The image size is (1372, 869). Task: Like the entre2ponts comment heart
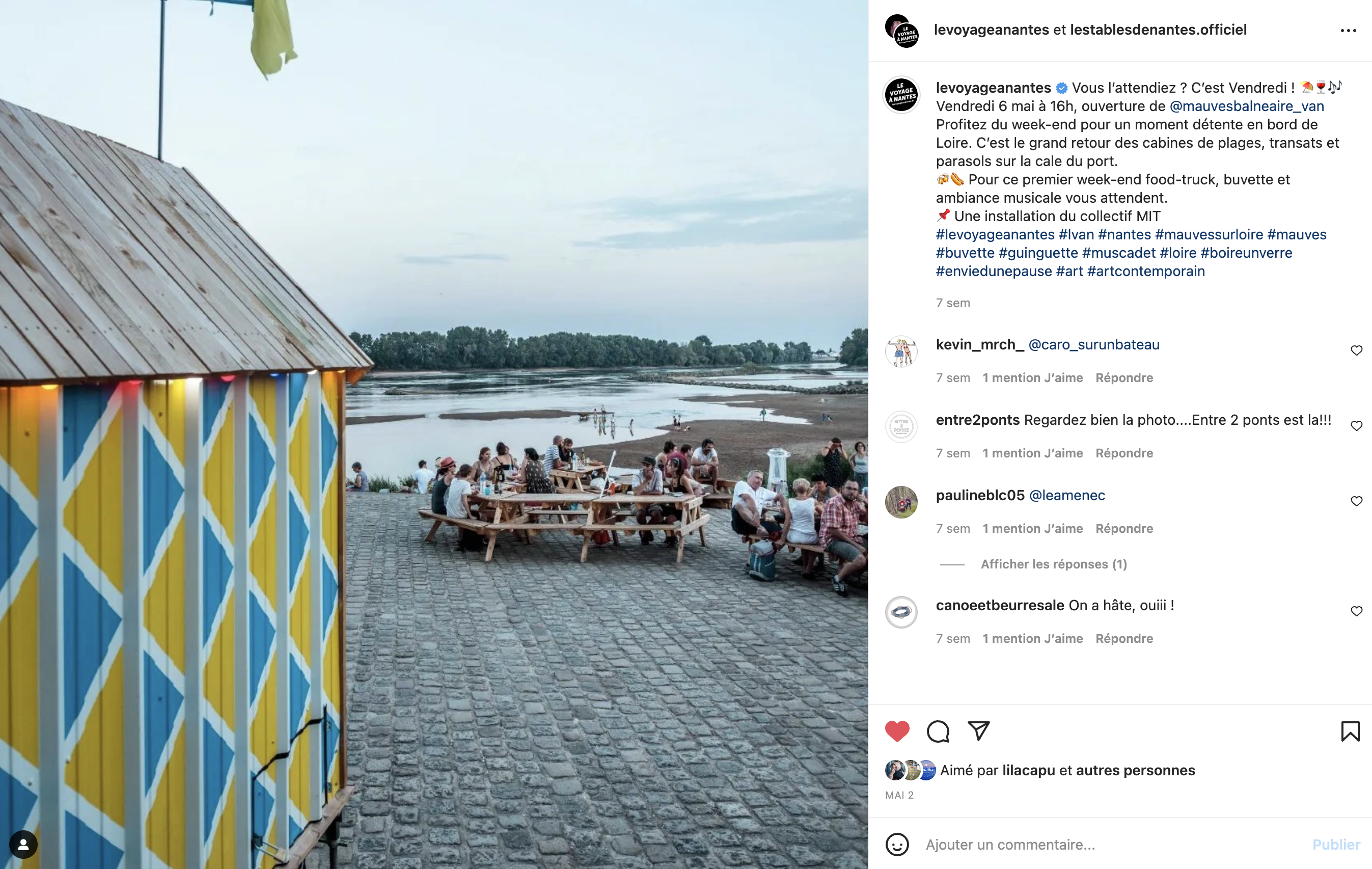pyautogui.click(x=1357, y=426)
